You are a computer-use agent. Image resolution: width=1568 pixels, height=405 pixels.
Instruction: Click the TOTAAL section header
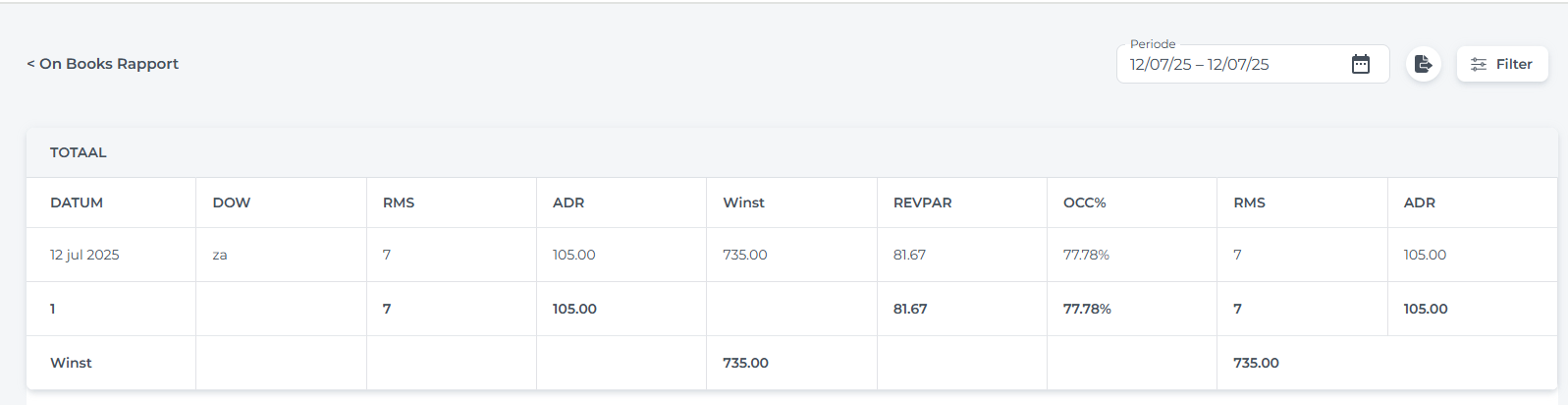[x=79, y=152]
